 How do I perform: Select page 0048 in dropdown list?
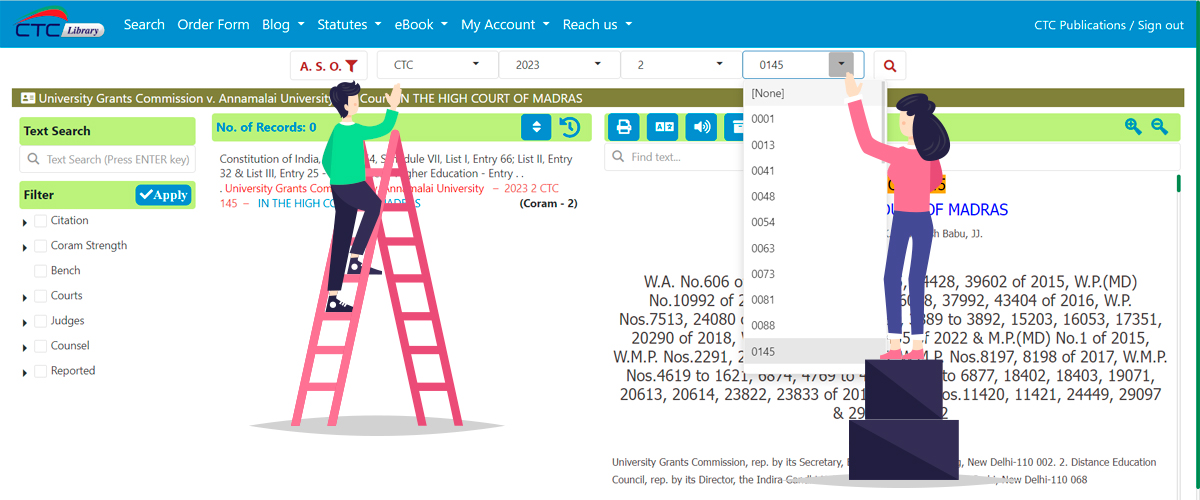tap(814, 196)
